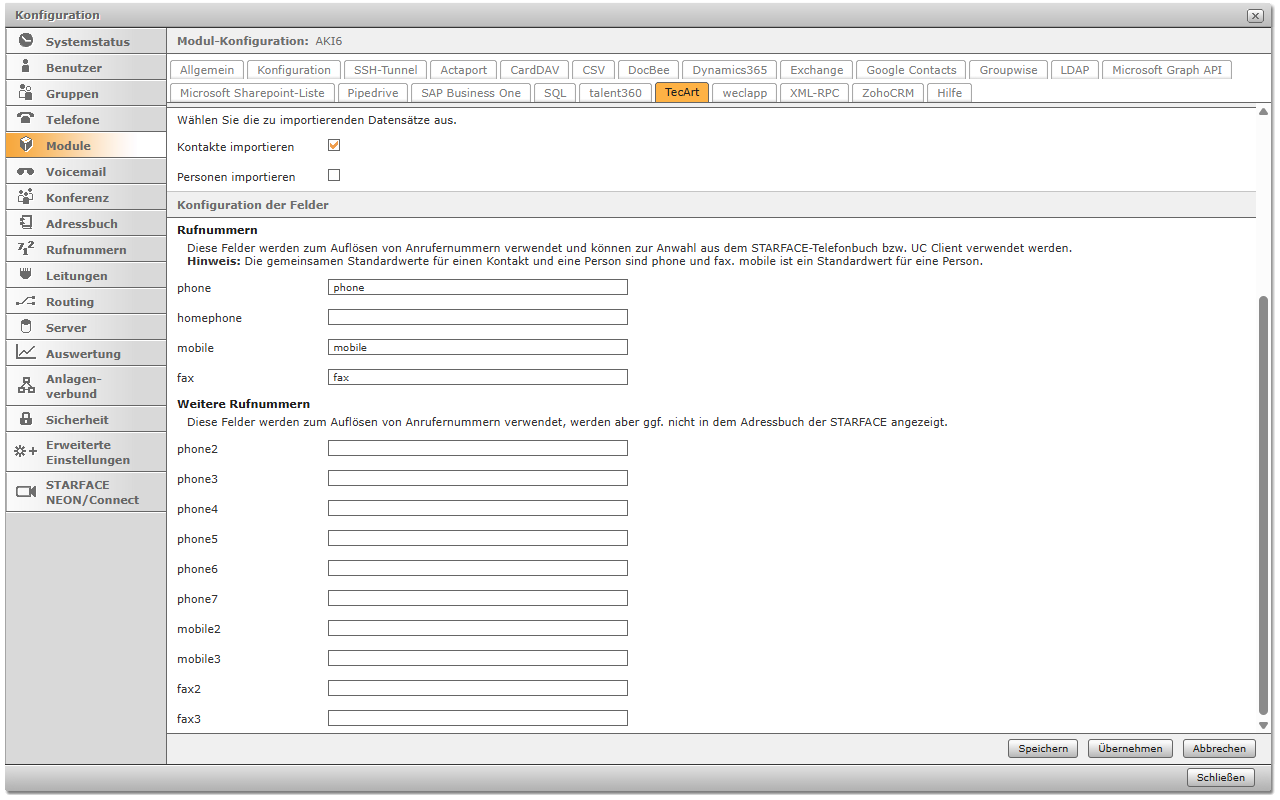The width and height of the screenshot is (1280, 800).
Task: Click the Konferenz group icon
Action: (26, 197)
